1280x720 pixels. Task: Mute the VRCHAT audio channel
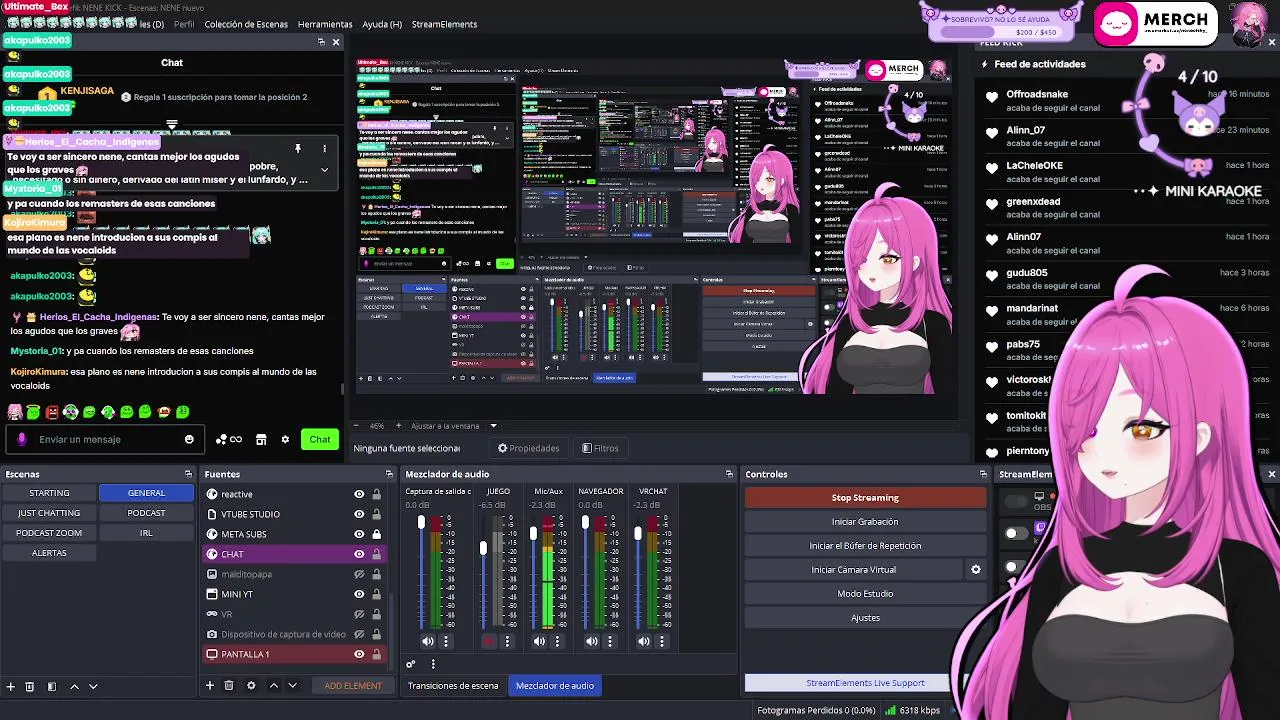click(x=644, y=641)
